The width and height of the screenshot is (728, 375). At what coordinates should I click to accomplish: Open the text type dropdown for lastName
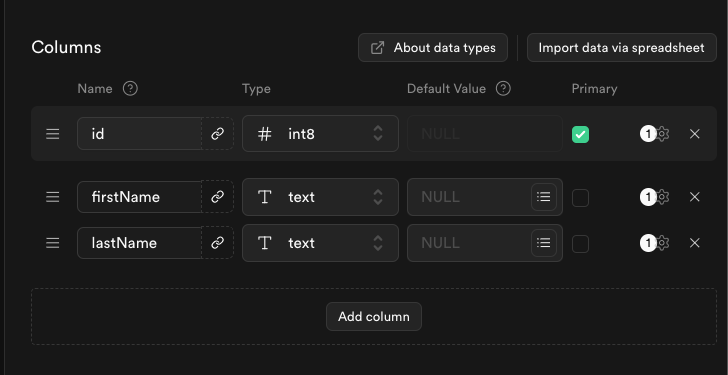[x=320, y=243]
